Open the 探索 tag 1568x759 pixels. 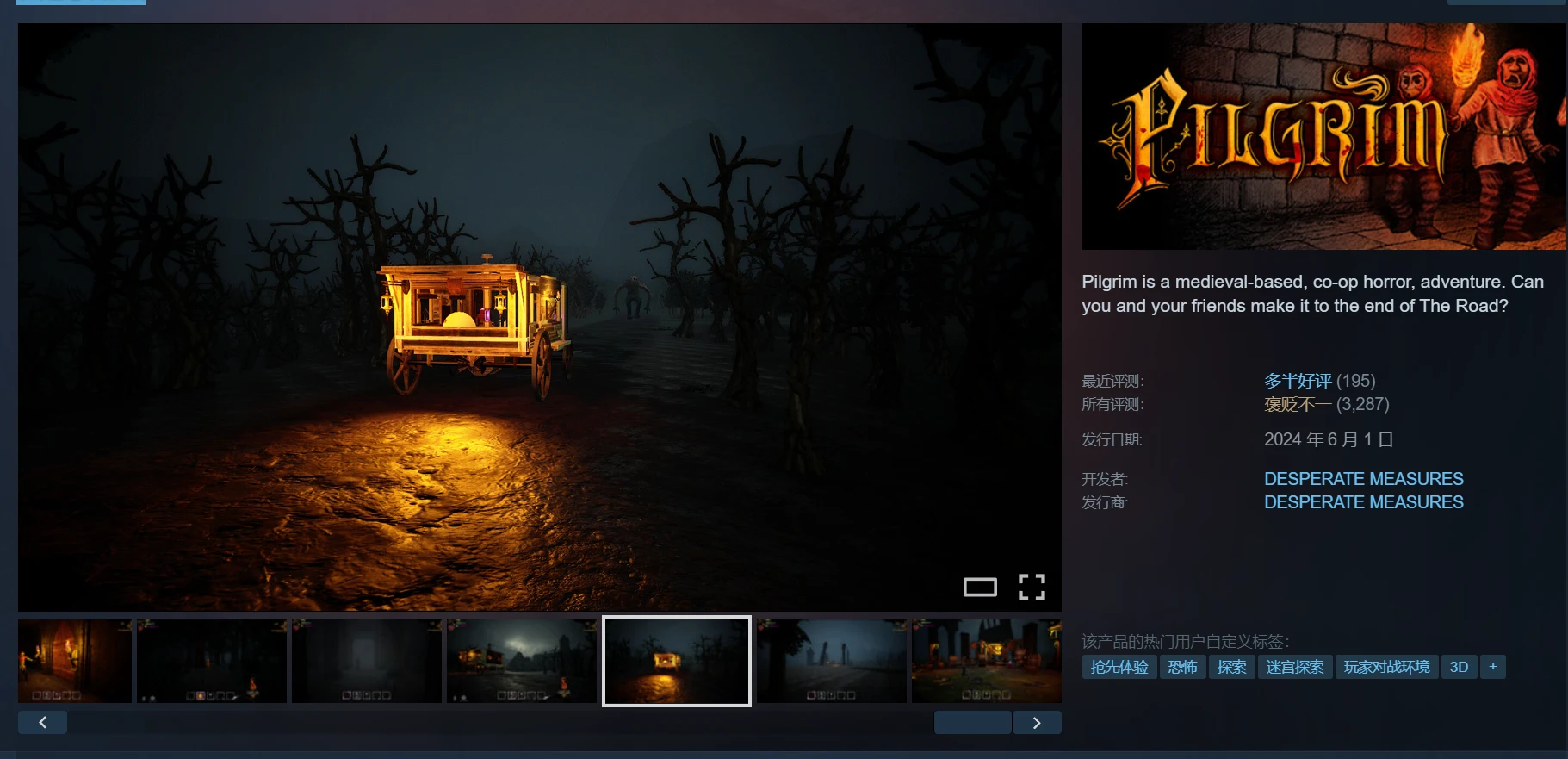pos(1232,667)
